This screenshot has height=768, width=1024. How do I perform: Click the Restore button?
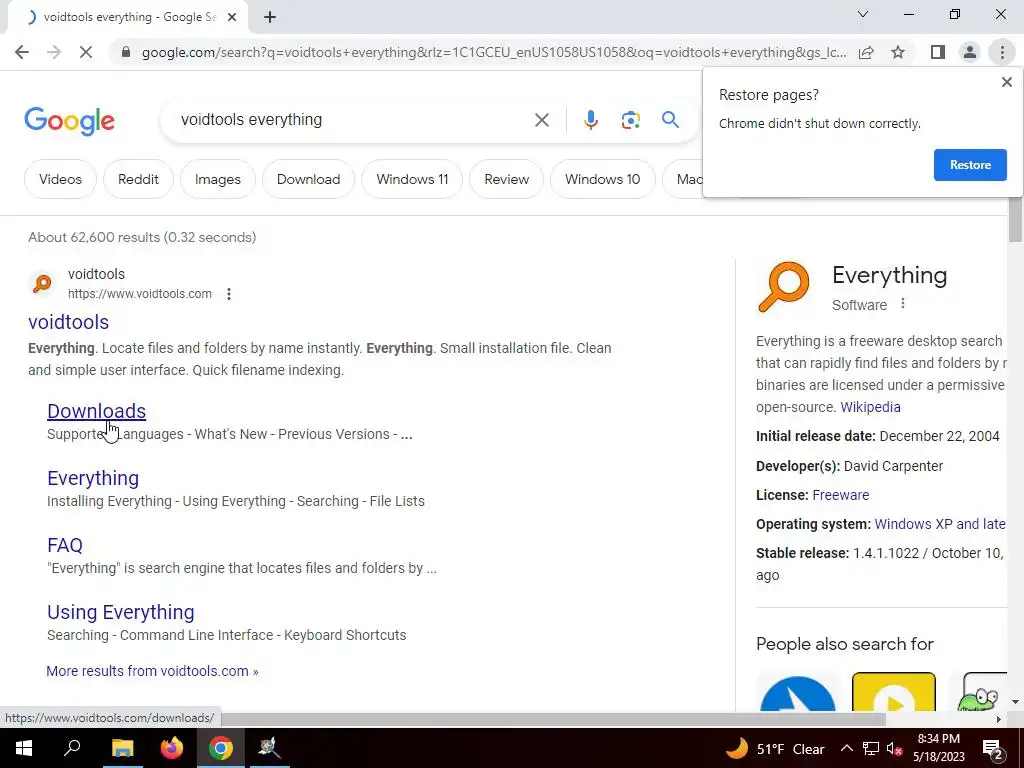pyautogui.click(x=970, y=165)
